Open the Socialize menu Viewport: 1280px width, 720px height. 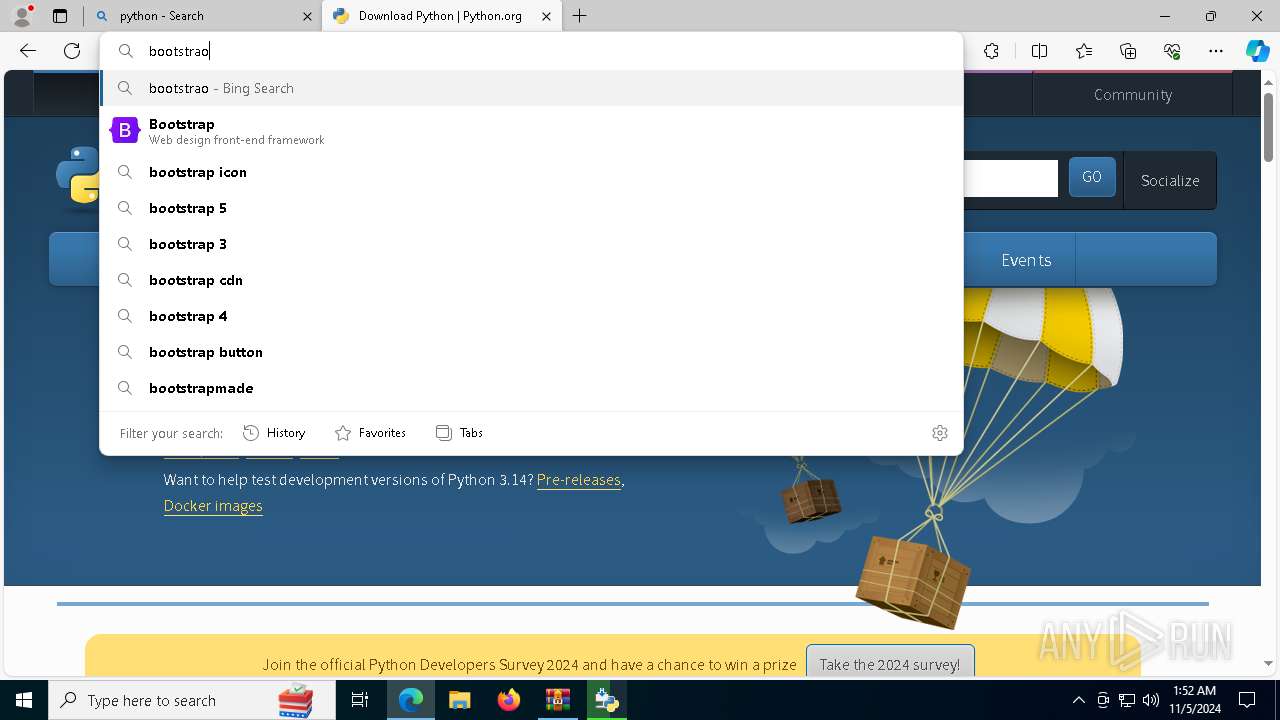click(1170, 181)
